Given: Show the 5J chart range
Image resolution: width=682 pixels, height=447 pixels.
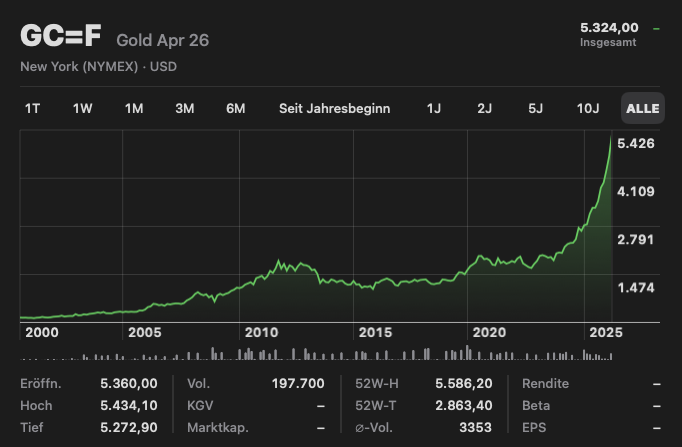Looking at the screenshot, I should pos(535,108).
